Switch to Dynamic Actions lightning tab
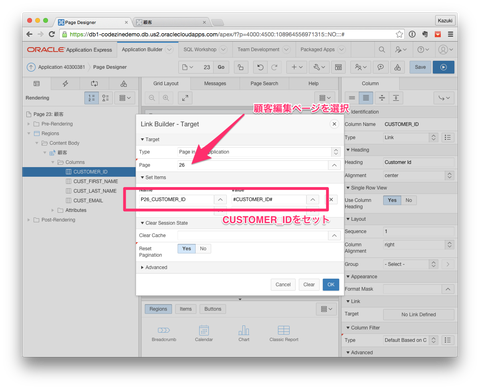The width and height of the screenshot is (480, 389). 65,84
